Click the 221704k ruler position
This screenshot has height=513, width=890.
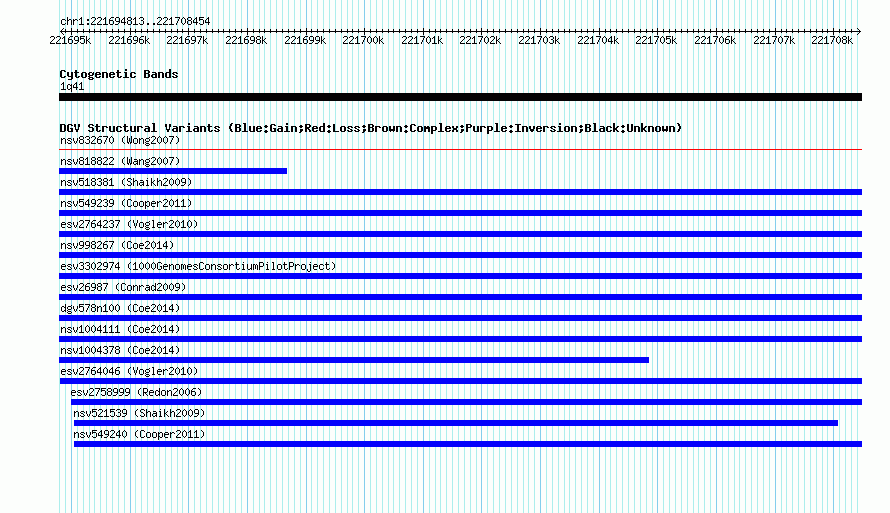coord(598,40)
